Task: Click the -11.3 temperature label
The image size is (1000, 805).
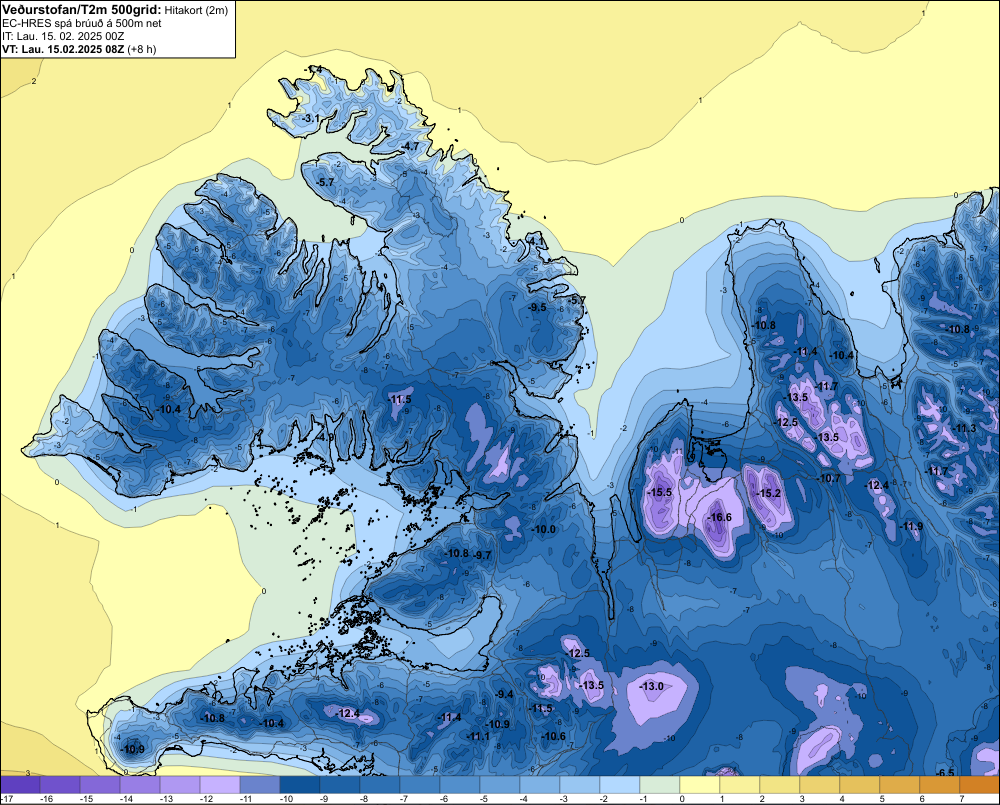Action: [x=964, y=429]
